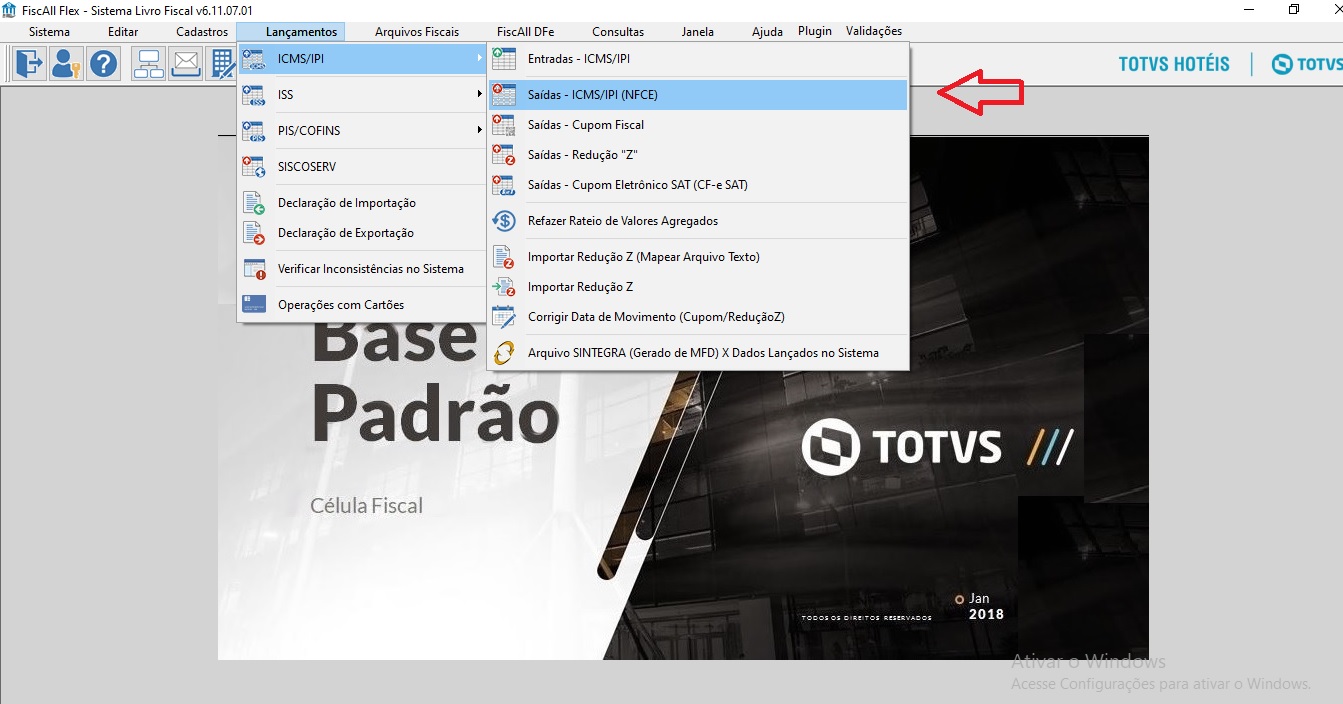The width and height of the screenshot is (1343, 704).
Task: Click the Saídas - Redução "Z" icon
Action: pyautogui.click(x=504, y=155)
